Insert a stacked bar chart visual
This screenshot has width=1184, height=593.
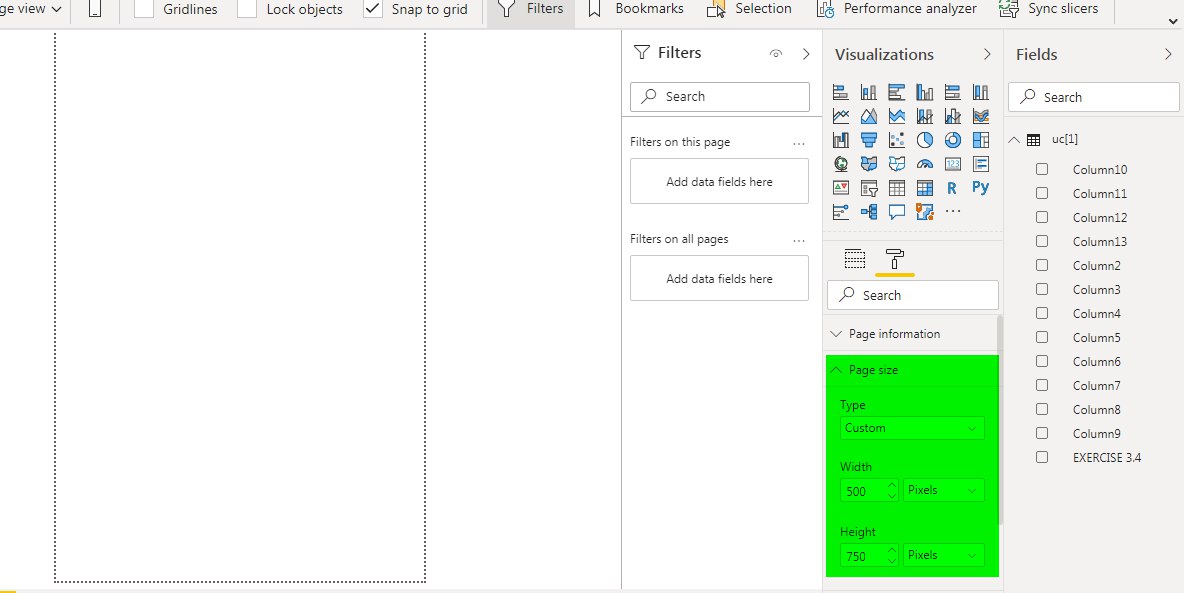pyautogui.click(x=840, y=92)
